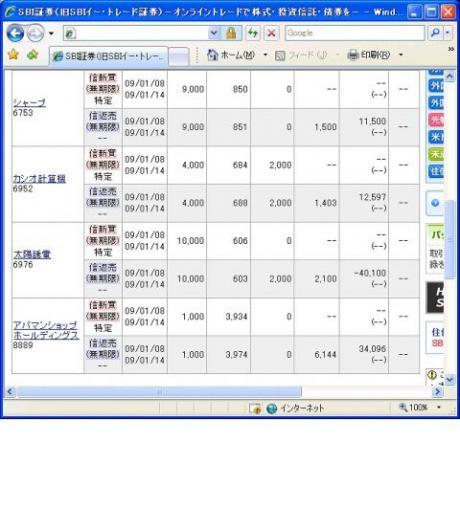The width and height of the screenshot is (460, 530).
Task: Click stock code 8889 text
Action: pyautogui.click(x=23, y=345)
